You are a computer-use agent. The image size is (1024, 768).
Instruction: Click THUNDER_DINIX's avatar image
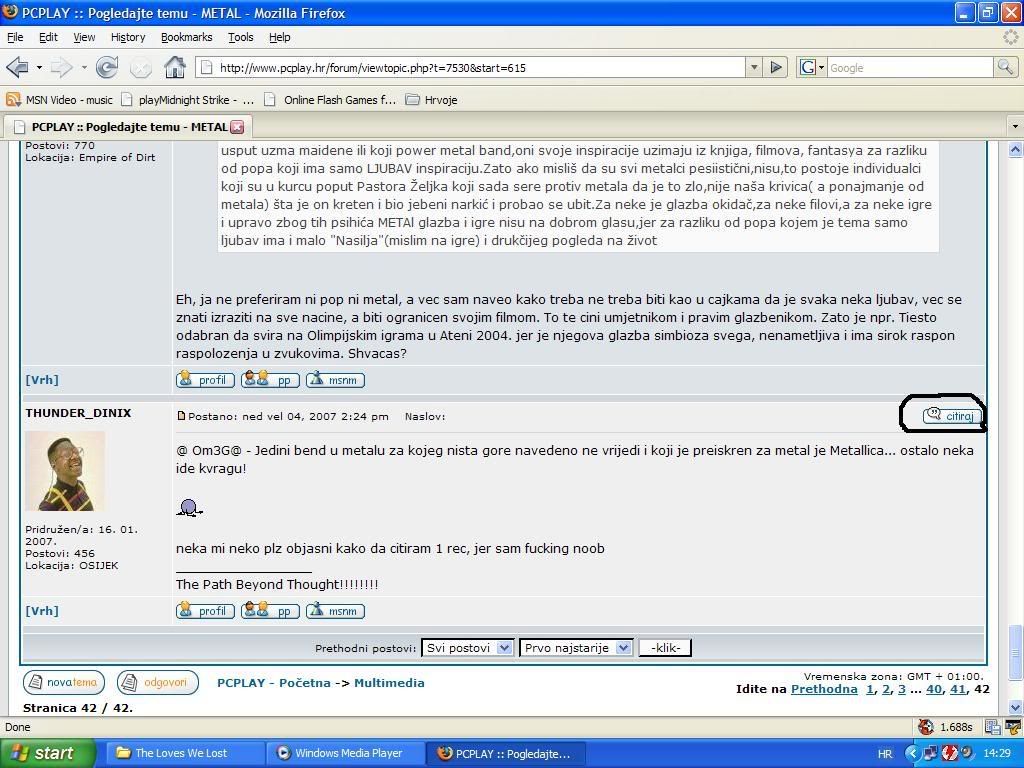click(65, 471)
